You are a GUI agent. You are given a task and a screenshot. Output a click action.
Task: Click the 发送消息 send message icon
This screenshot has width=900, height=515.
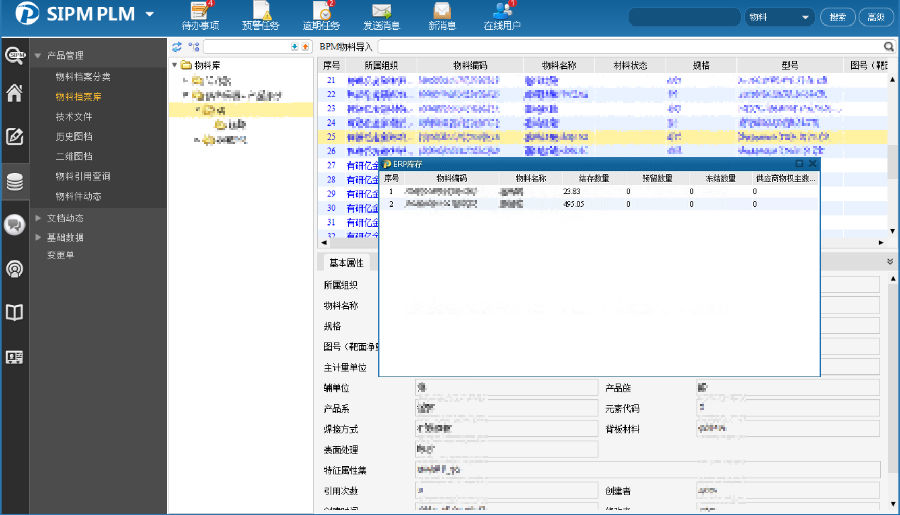[x=380, y=14]
